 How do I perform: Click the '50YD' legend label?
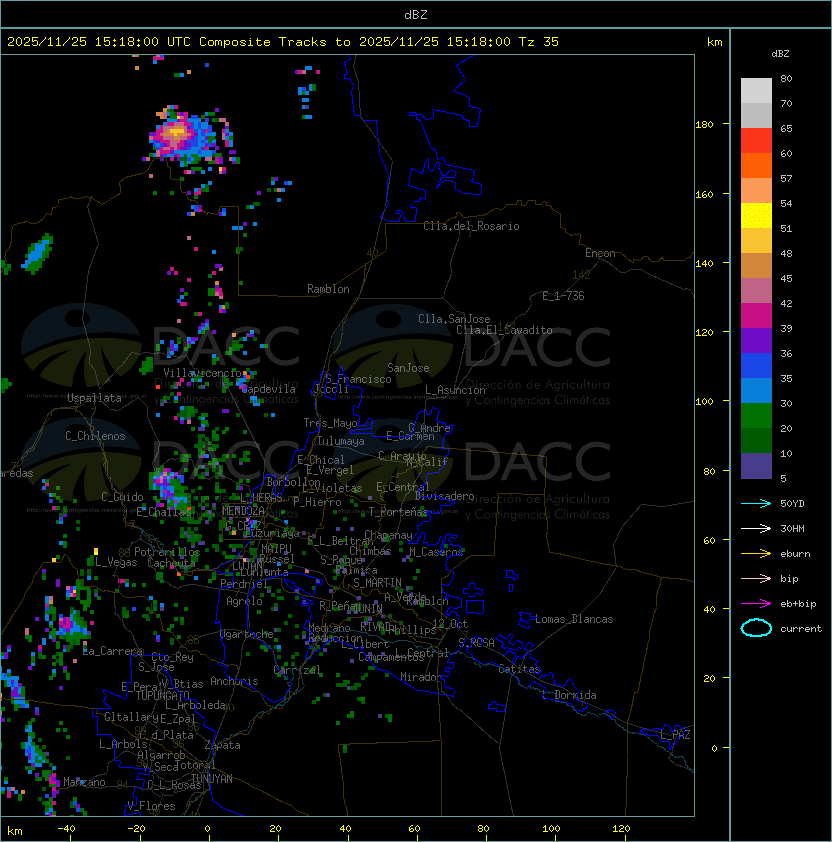792,504
